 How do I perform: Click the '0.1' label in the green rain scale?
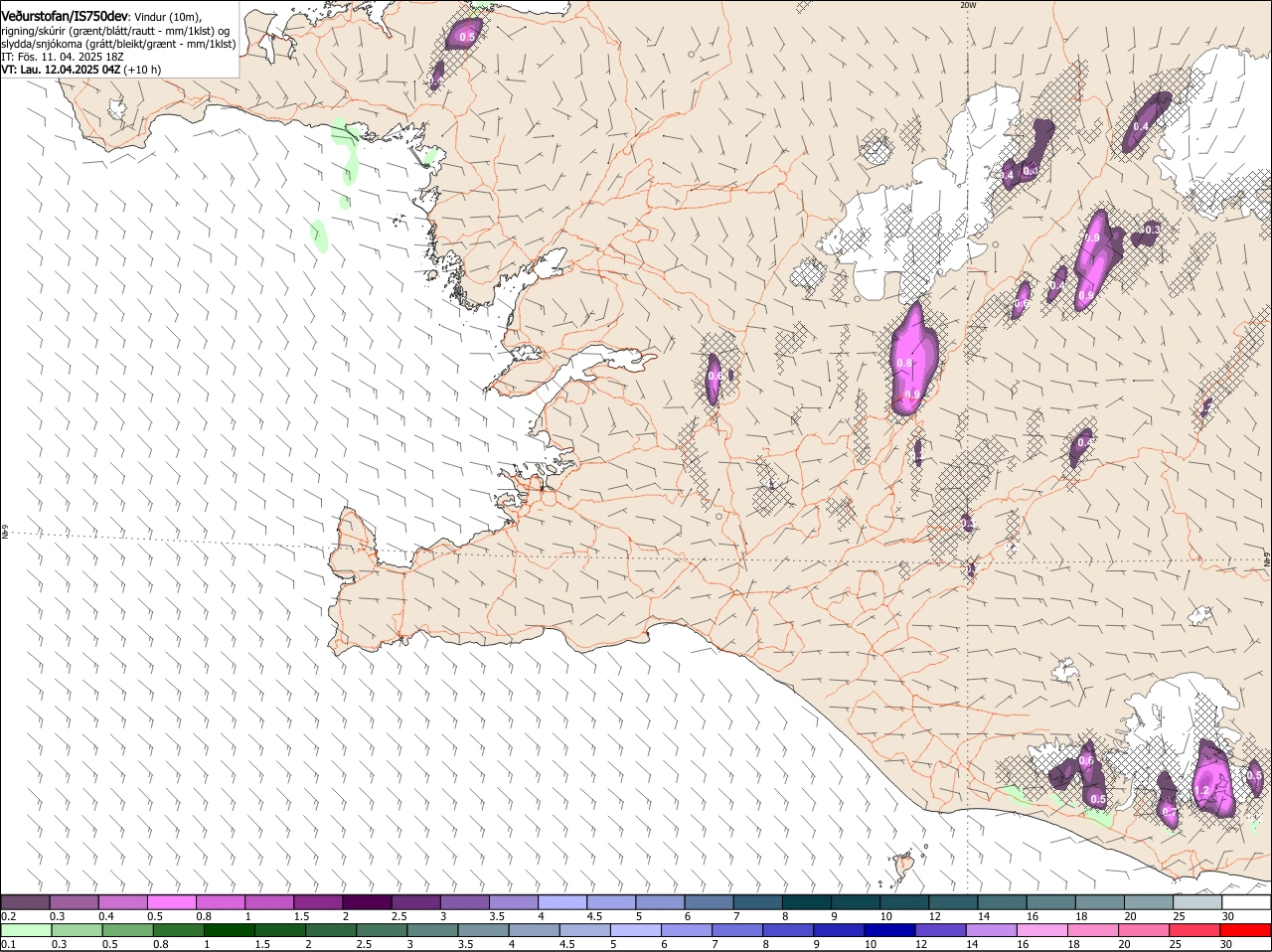[8, 944]
